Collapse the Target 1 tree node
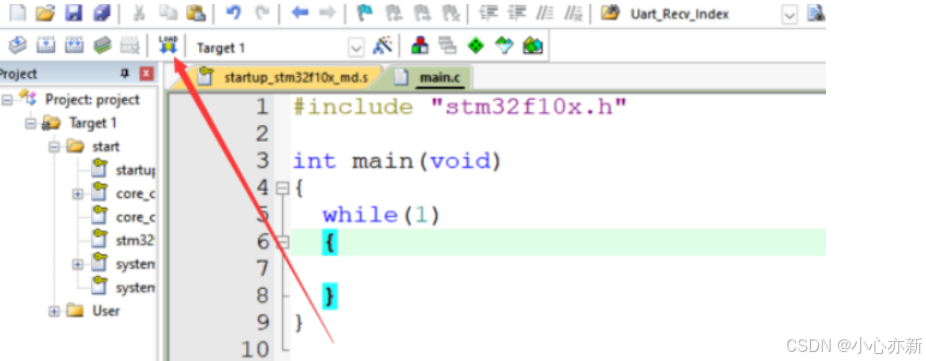 coord(31,123)
